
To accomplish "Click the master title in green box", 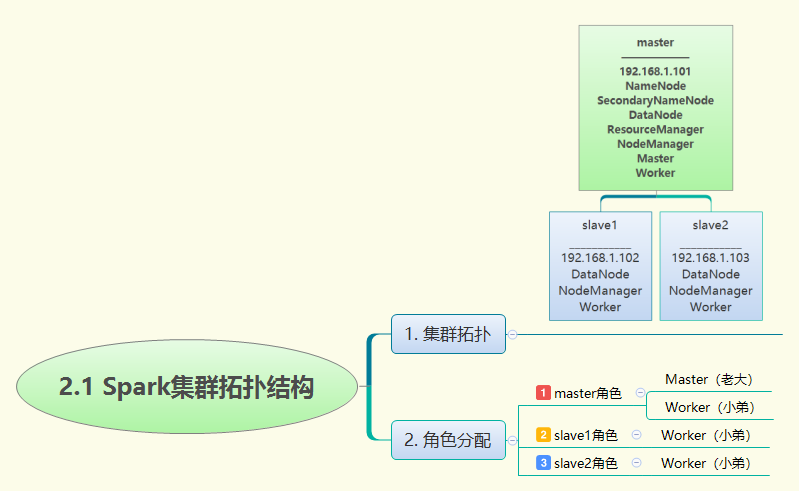I will [655, 42].
